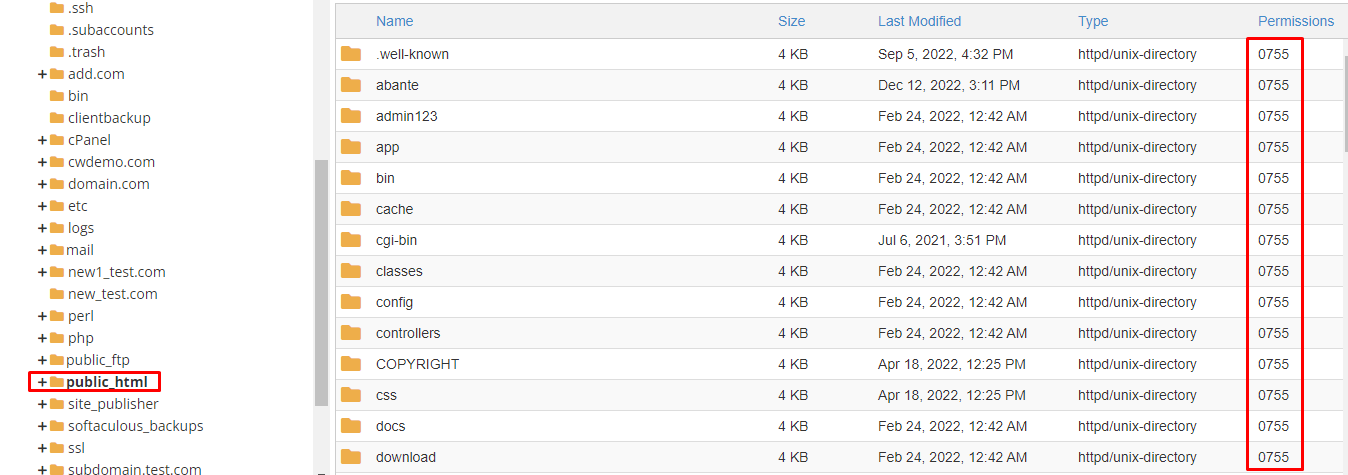Viewport: 1348px width, 475px height.
Task: Expand the cPanel folder in tree
Action: (42, 140)
